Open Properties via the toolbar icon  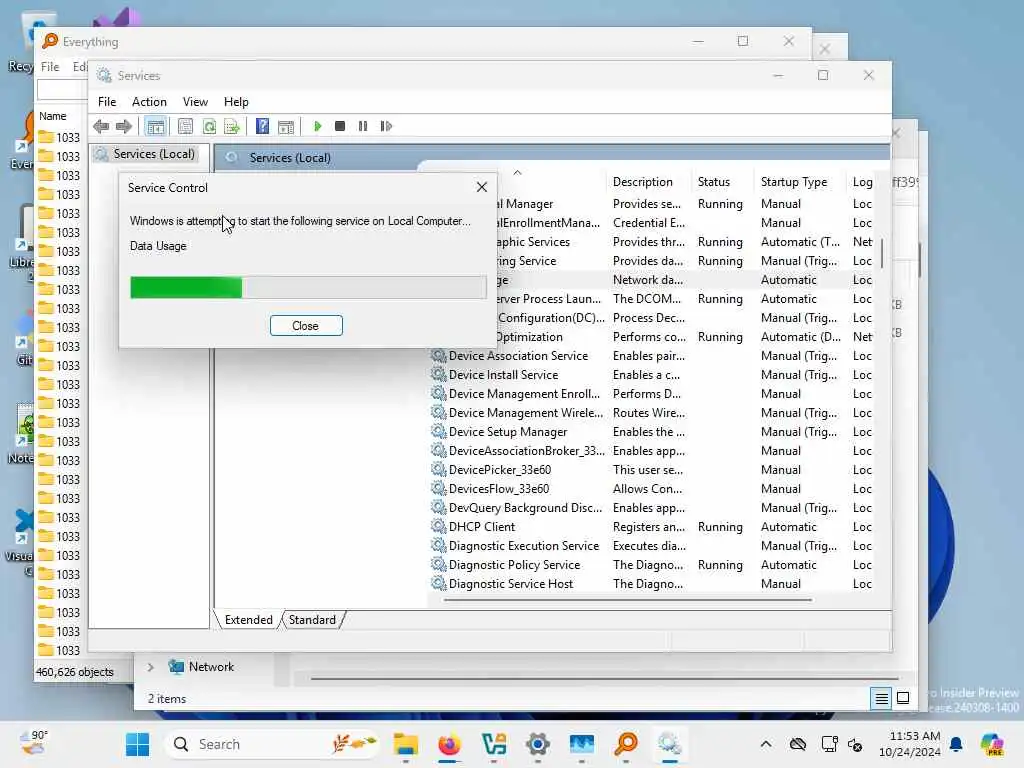click(x=185, y=126)
